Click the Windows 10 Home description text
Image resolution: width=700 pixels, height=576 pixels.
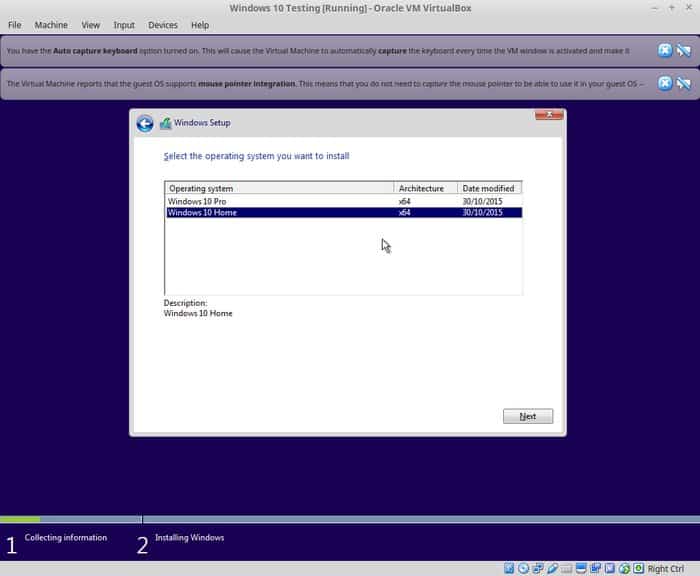tap(198, 313)
